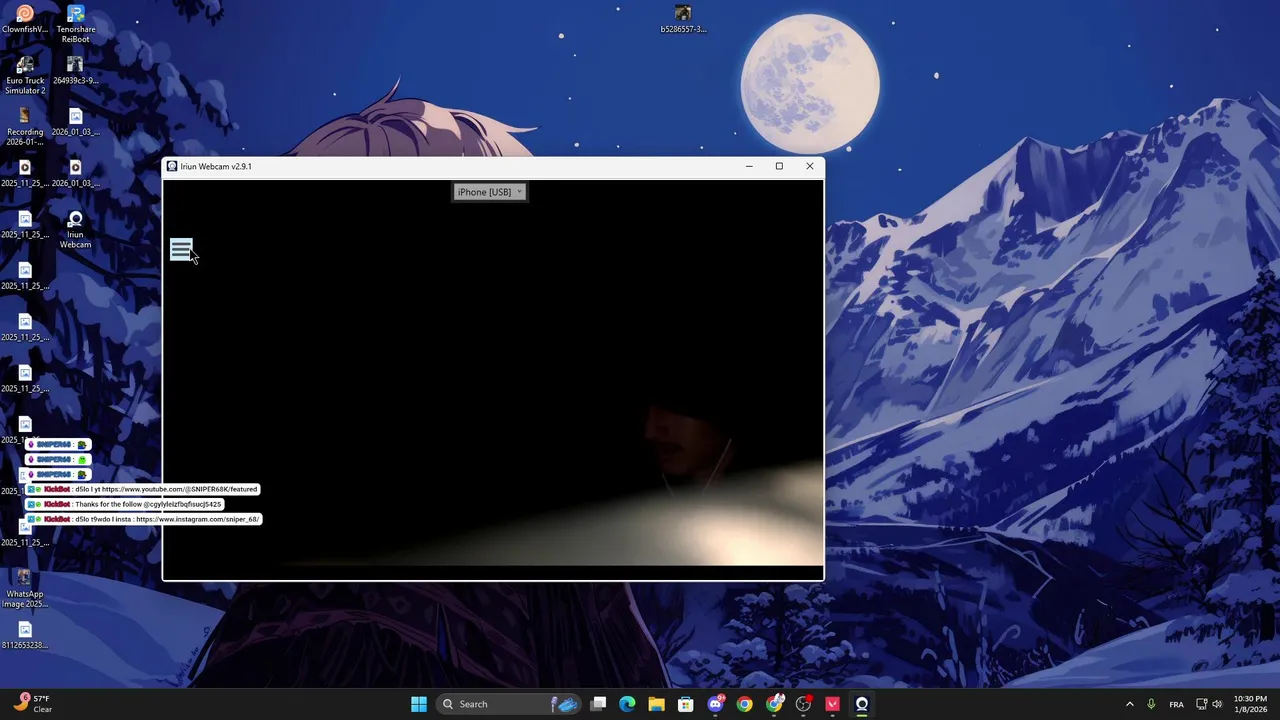
Task: Select the Clownfish Voice desktop shortcut
Action: click(x=25, y=19)
